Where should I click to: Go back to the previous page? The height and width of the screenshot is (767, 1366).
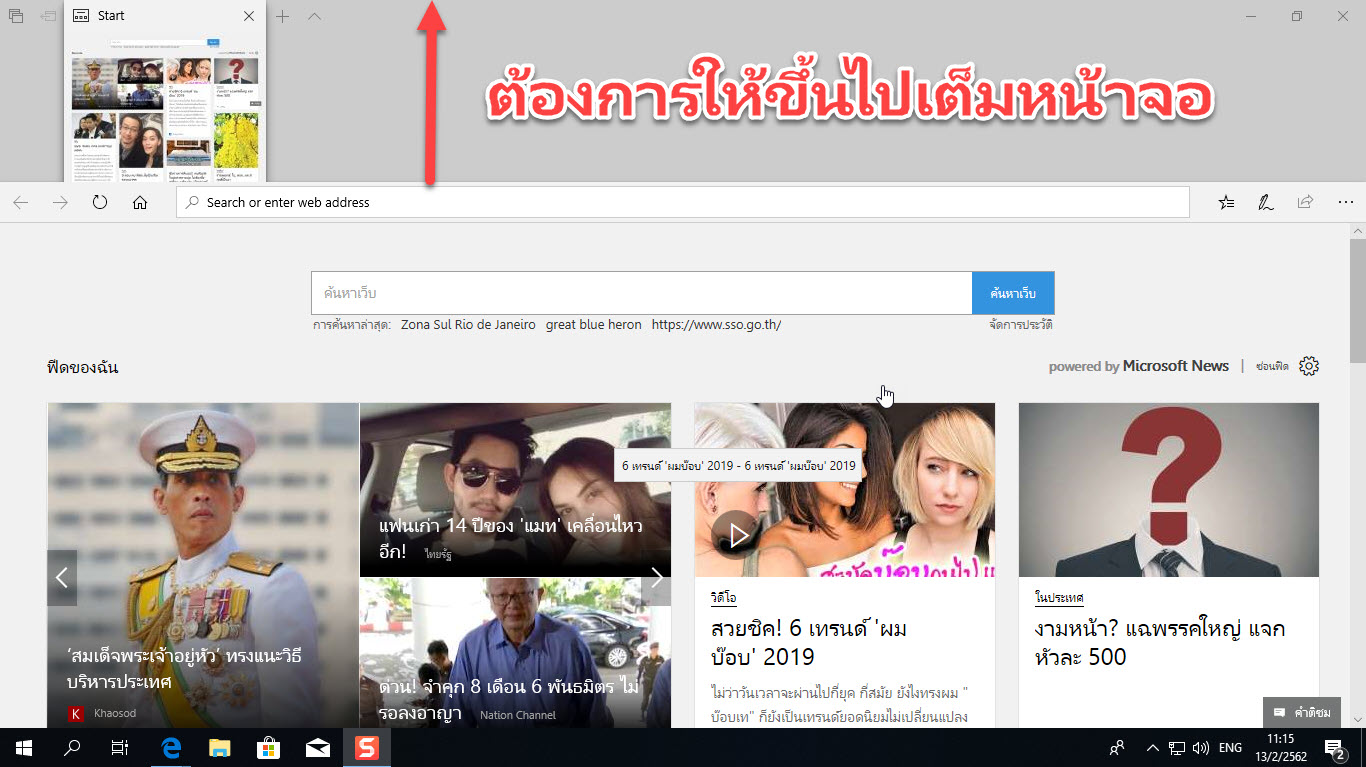click(21, 202)
